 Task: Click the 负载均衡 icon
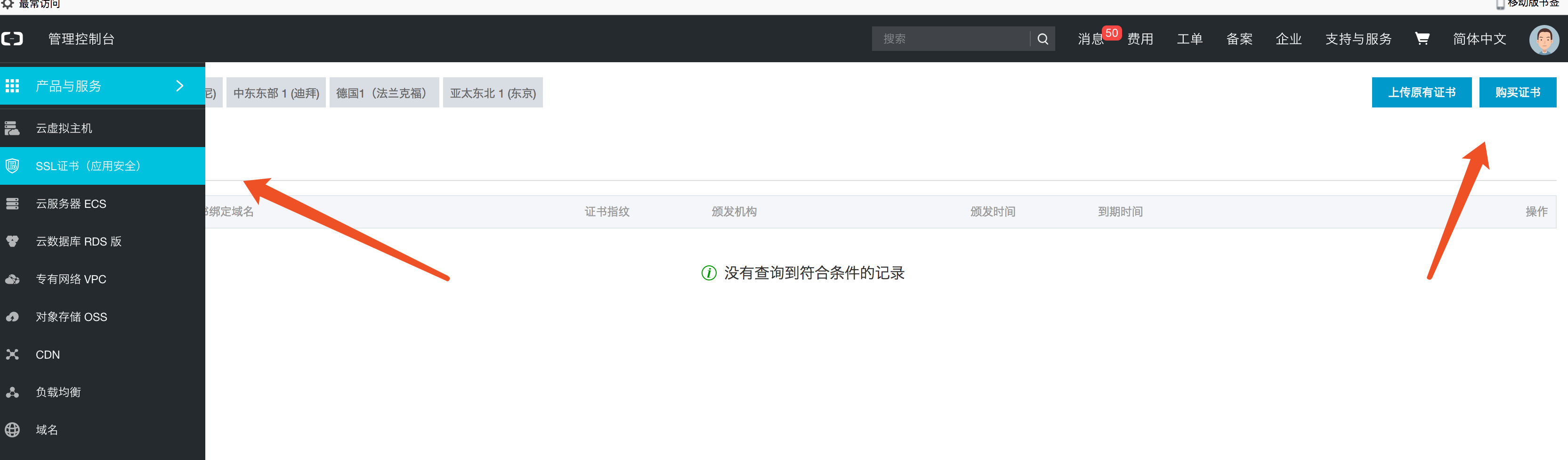click(x=12, y=393)
